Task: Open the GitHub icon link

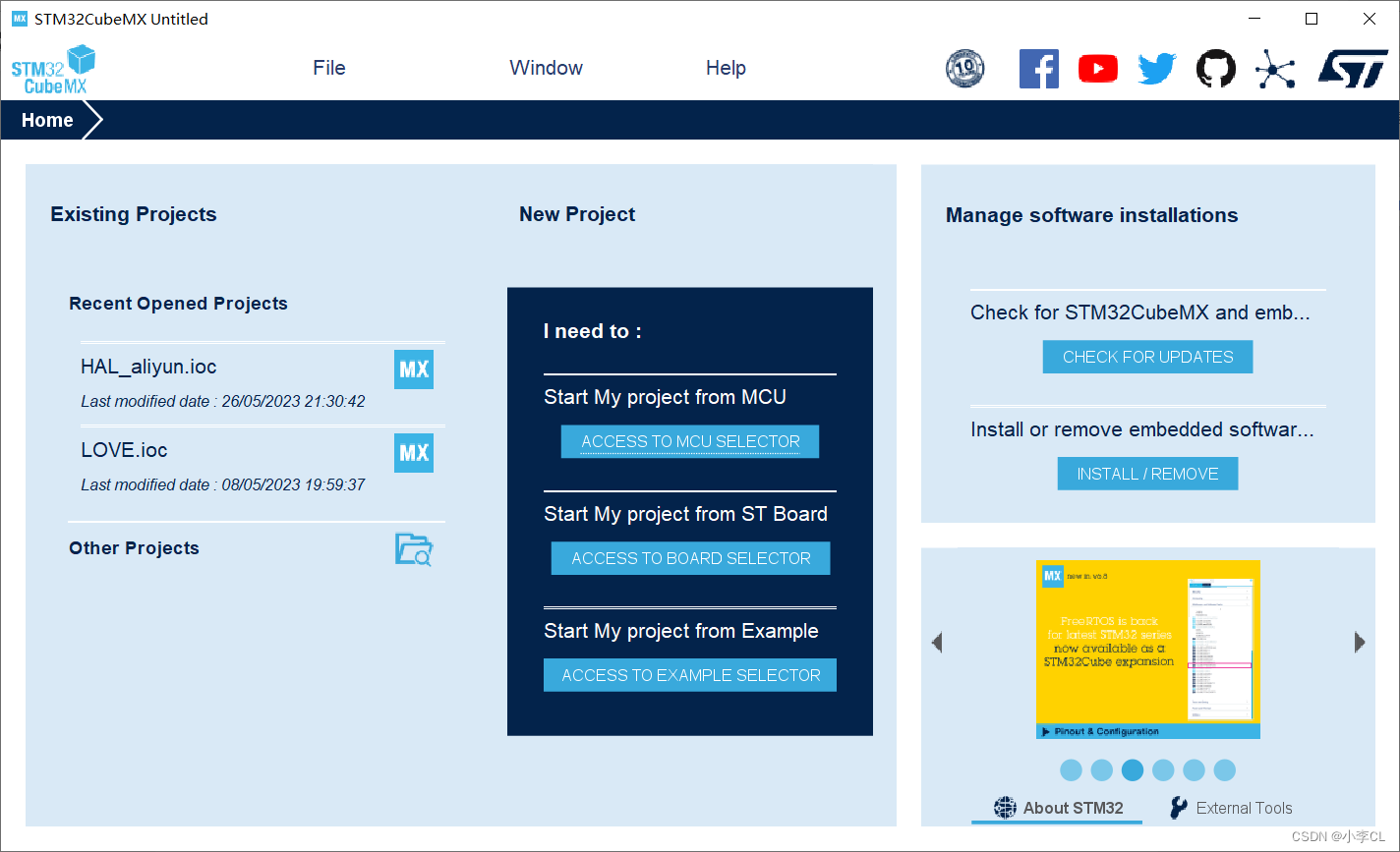Action: (1216, 69)
